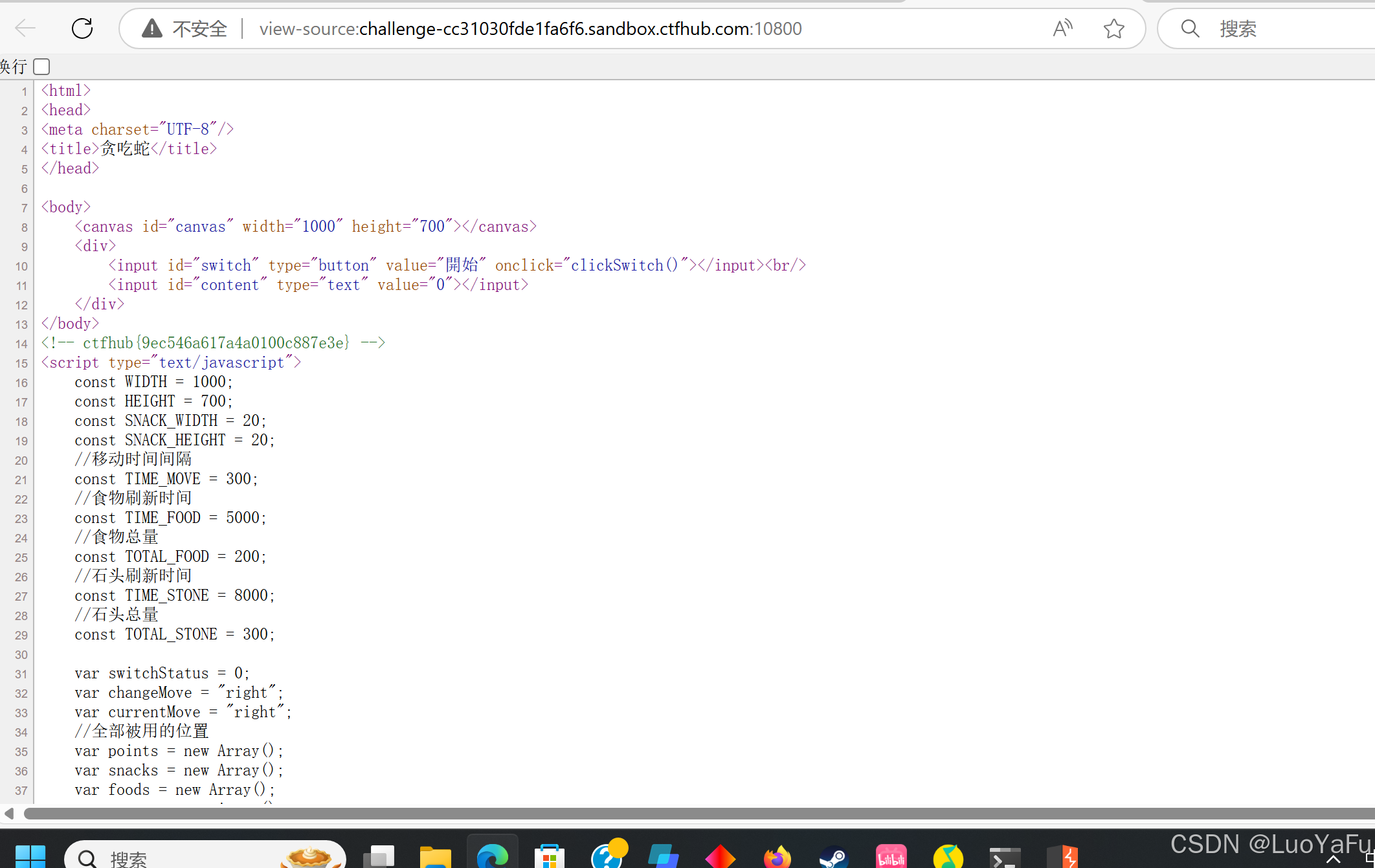The image size is (1375, 868).
Task: Launch the Thunder download app
Action: [x=1062, y=856]
